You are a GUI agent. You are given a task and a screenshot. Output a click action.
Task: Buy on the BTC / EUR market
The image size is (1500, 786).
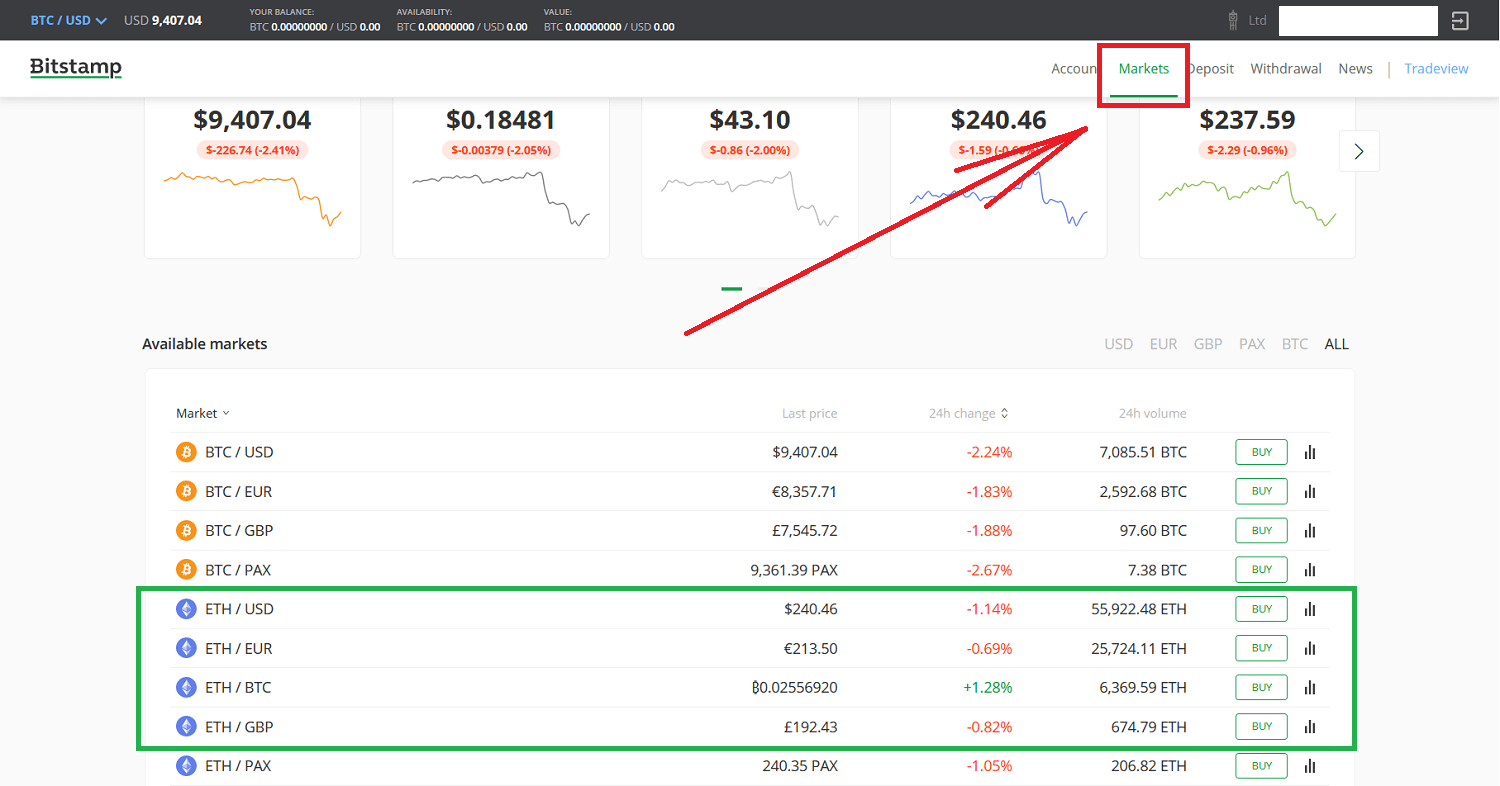(1262, 491)
